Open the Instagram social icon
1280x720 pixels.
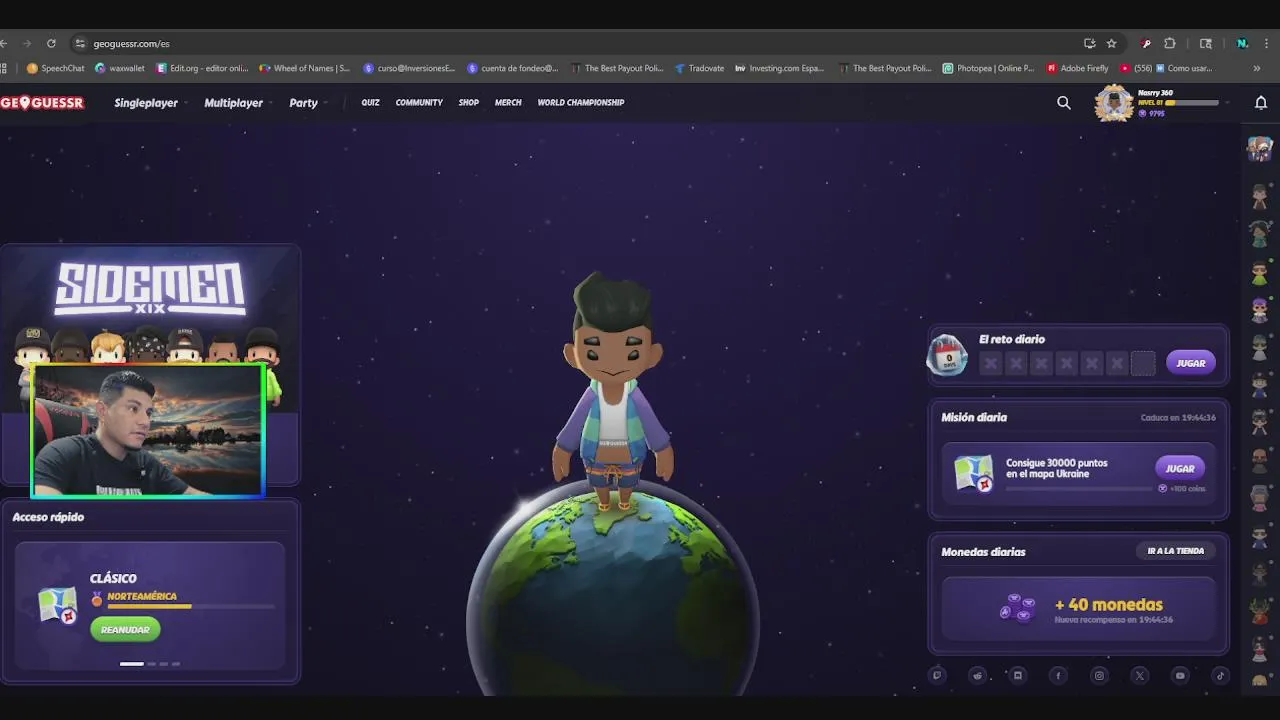coord(1099,675)
